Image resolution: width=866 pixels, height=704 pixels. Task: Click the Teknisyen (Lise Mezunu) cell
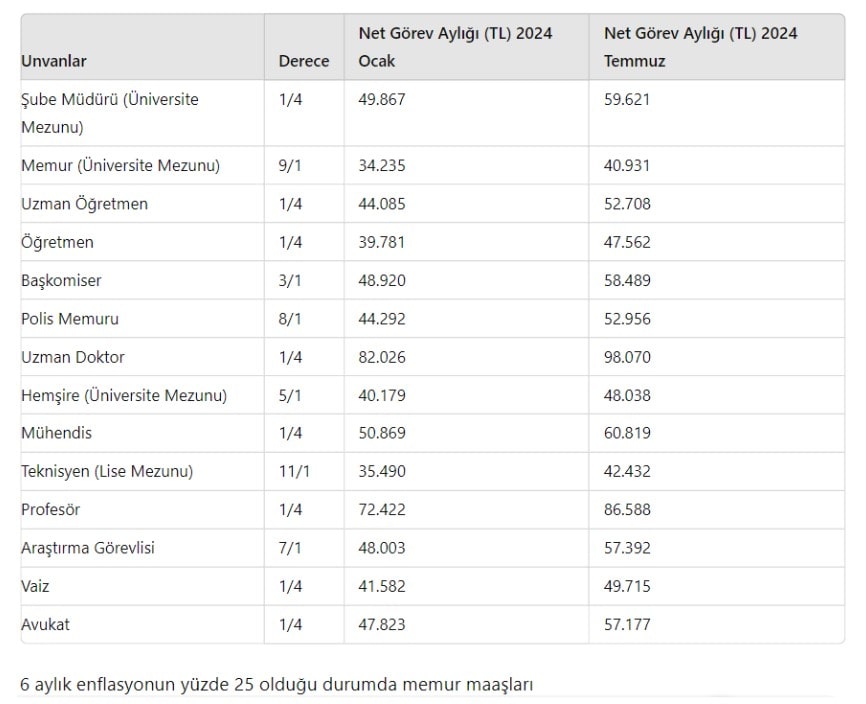point(107,471)
